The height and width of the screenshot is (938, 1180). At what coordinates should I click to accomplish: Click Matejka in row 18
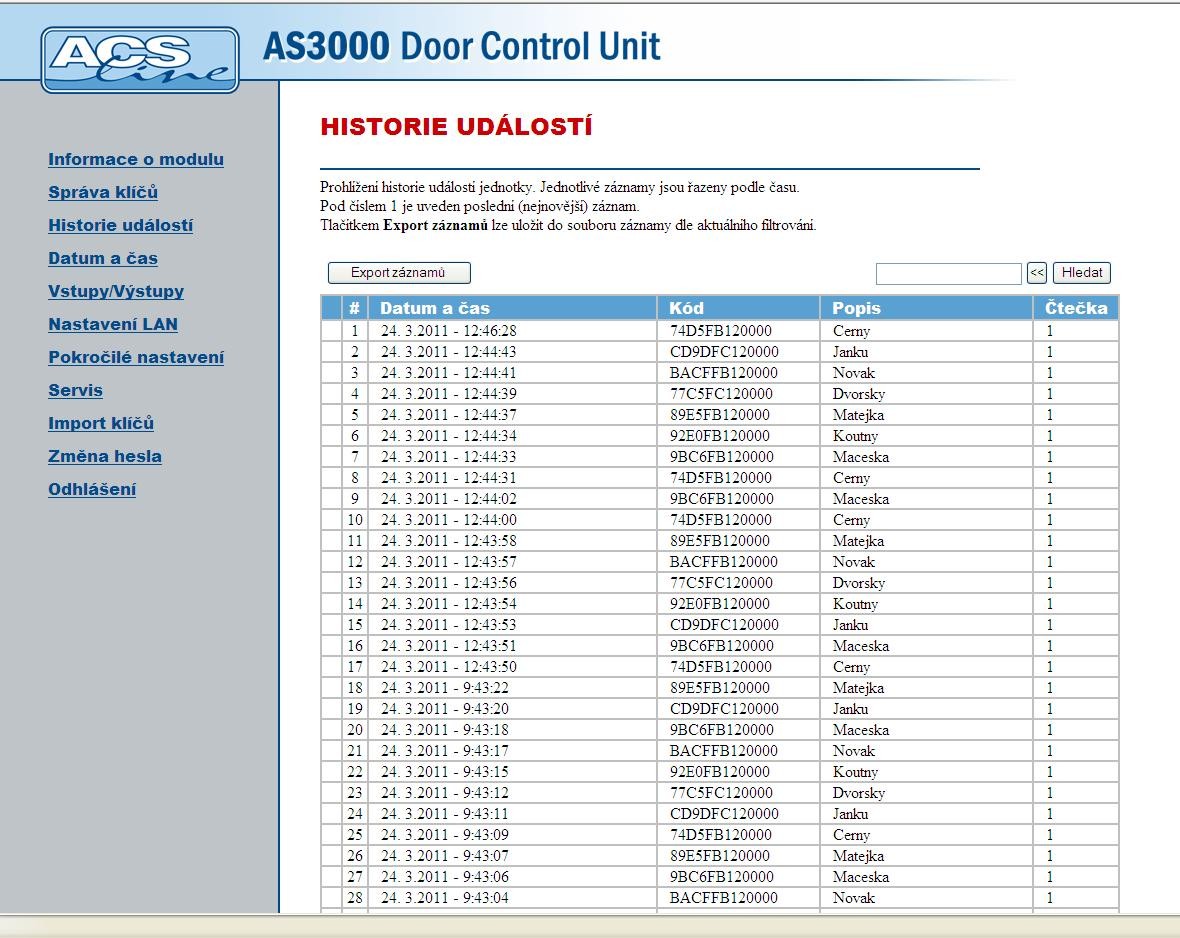coord(858,688)
